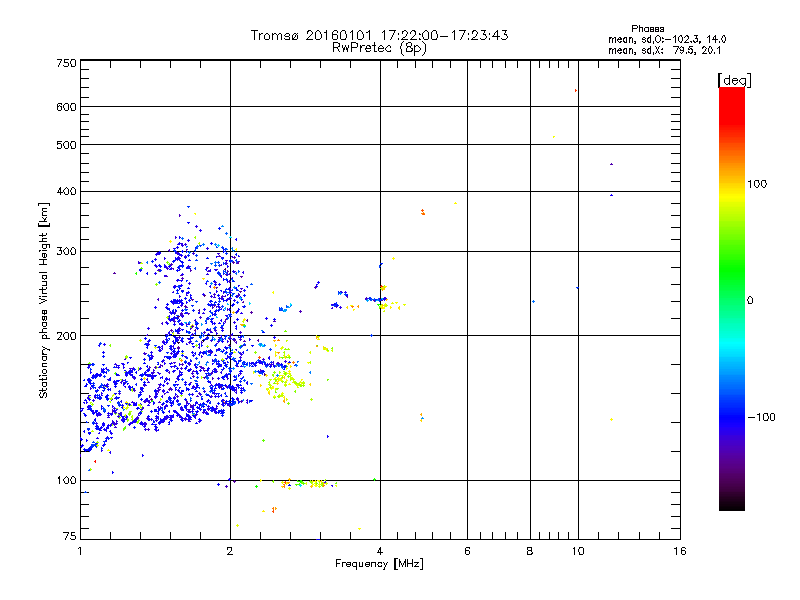Click the phase color scale bar
The image size is (800, 600).
pyautogui.click(x=732, y=298)
